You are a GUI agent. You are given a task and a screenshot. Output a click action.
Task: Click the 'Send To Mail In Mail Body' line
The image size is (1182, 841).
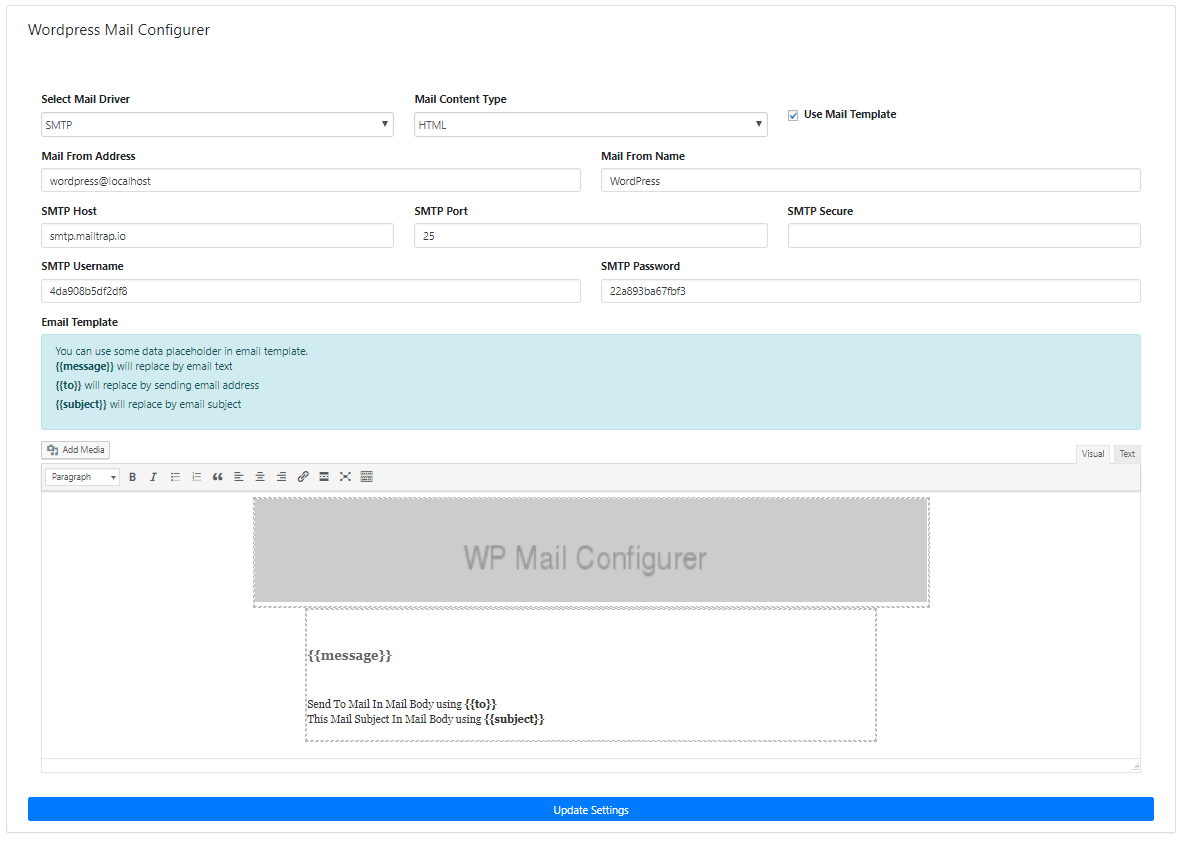tap(402, 704)
